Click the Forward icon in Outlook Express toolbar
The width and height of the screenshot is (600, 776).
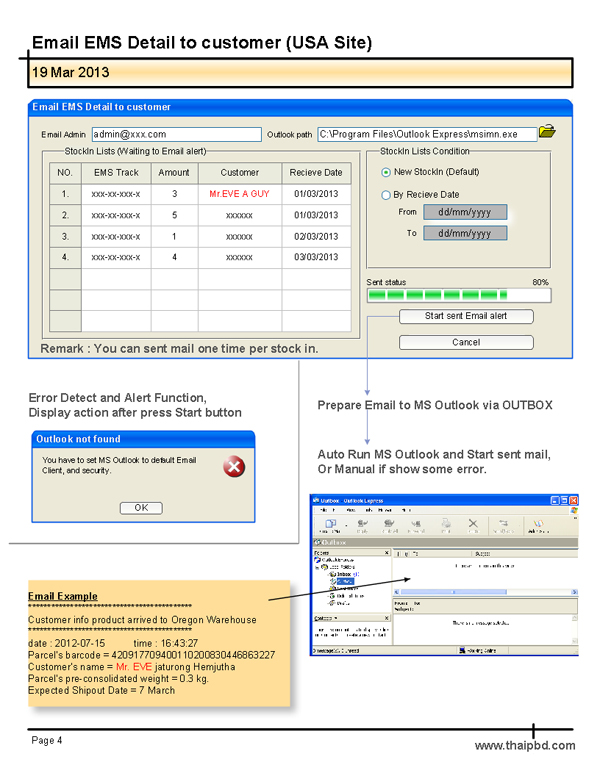pyautogui.click(x=416, y=526)
